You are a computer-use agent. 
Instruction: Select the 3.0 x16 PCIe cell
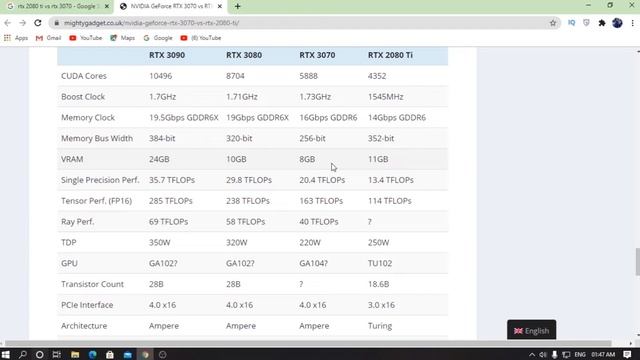coord(381,305)
